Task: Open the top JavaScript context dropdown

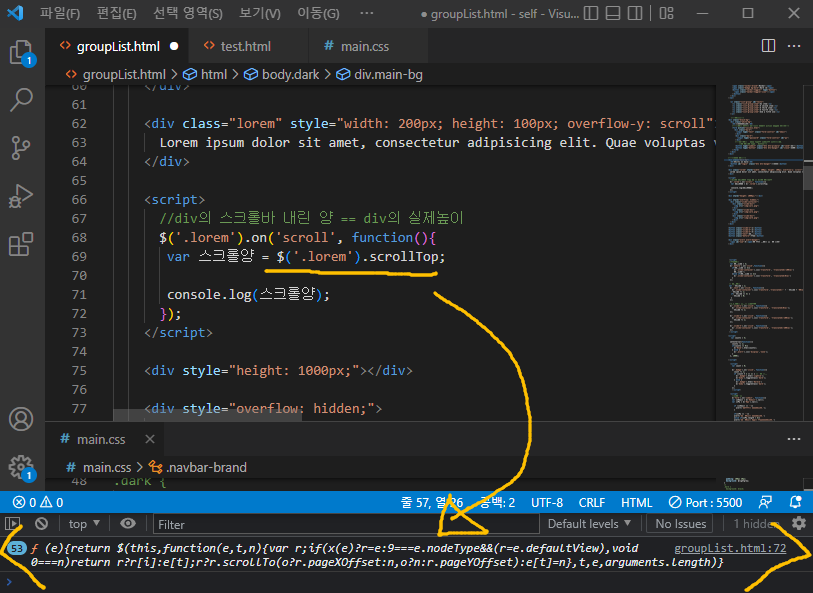Action: click(x=84, y=524)
